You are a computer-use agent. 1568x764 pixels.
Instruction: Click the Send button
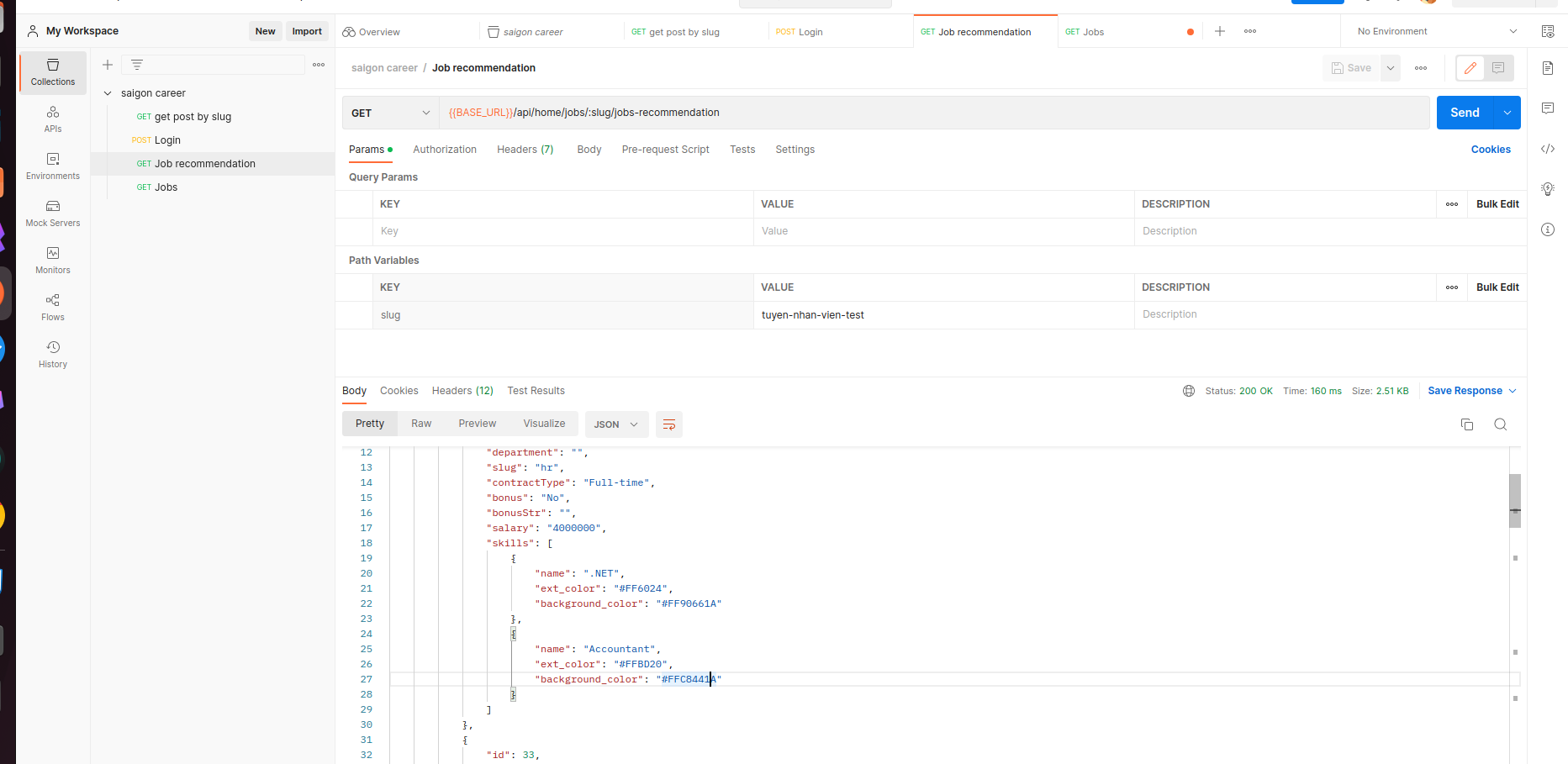(x=1465, y=113)
